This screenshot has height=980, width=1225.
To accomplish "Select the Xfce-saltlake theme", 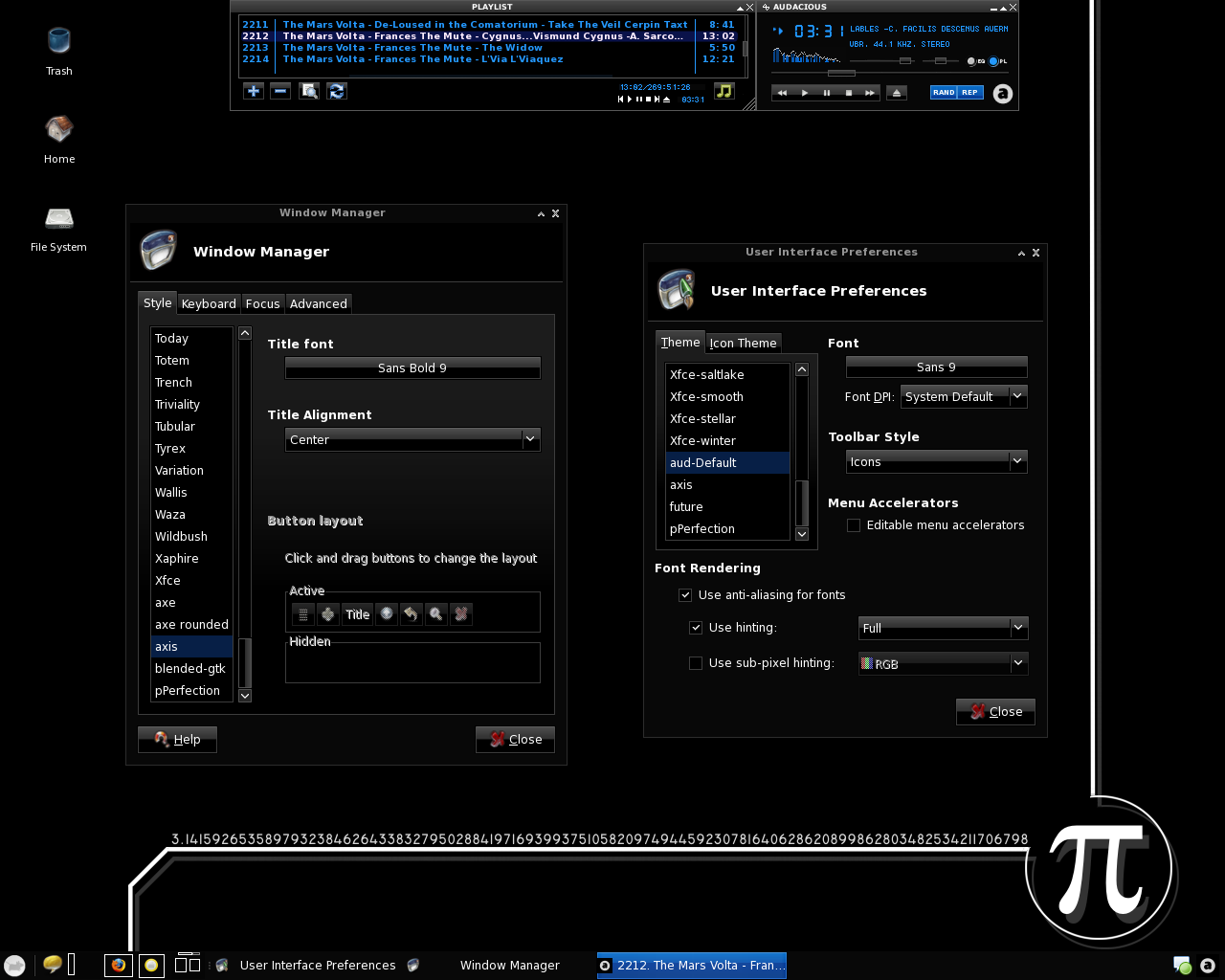I will click(x=727, y=374).
